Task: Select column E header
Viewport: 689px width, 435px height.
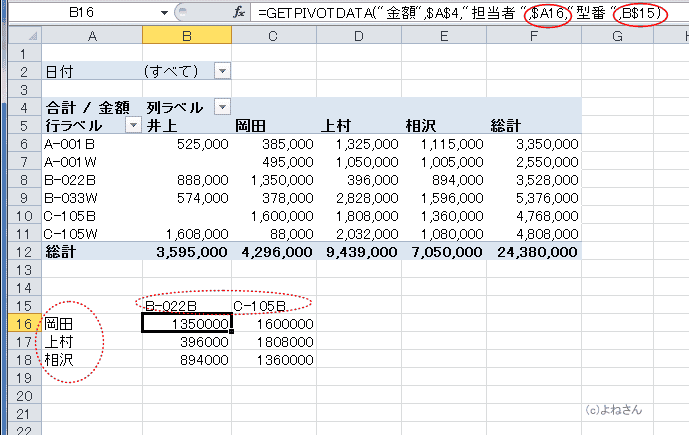Action: [444, 36]
